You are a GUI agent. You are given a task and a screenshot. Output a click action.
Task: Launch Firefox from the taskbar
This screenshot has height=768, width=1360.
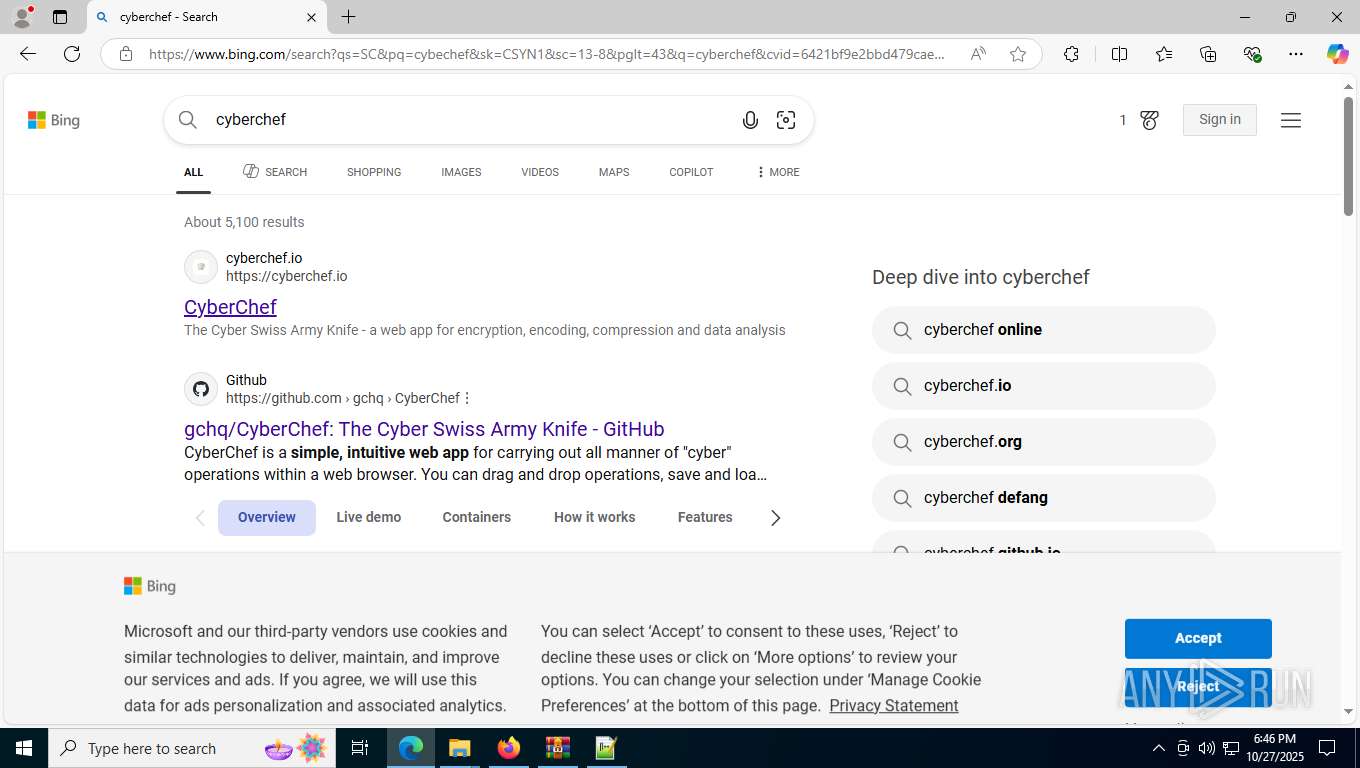pos(508,748)
